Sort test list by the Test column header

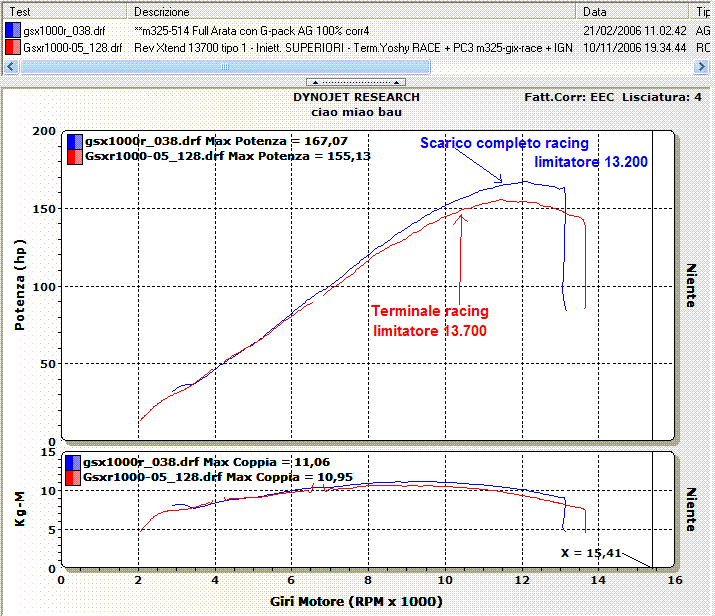pyautogui.click(x=65, y=11)
